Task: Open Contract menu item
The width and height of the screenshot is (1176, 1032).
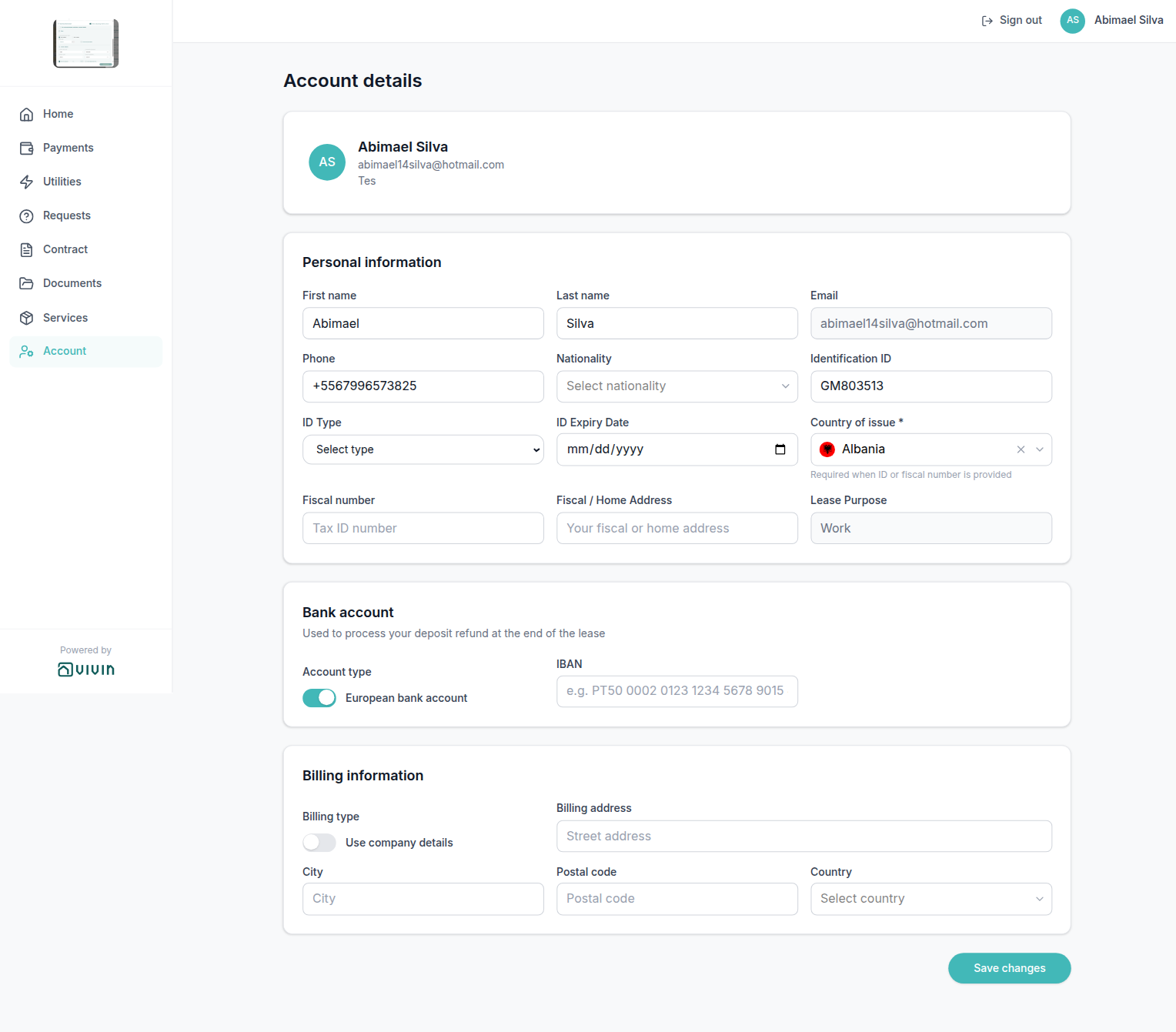Action: [86, 249]
